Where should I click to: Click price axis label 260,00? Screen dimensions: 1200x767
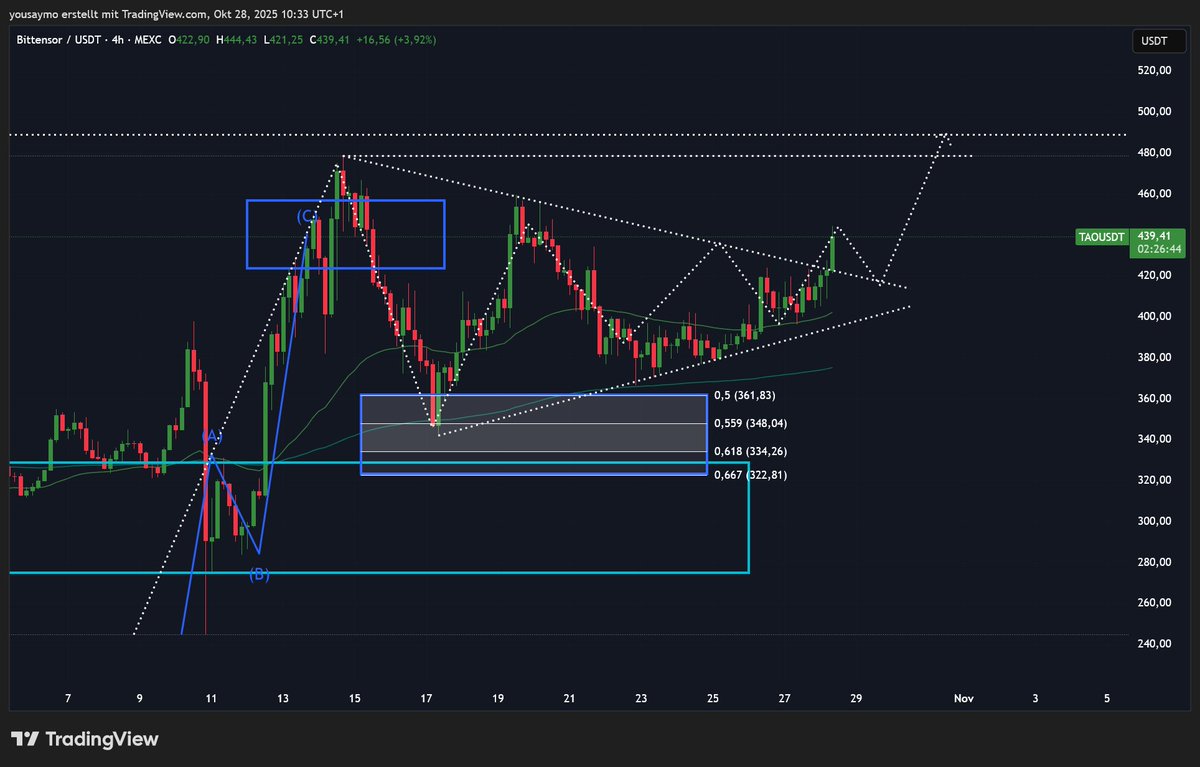click(1153, 603)
